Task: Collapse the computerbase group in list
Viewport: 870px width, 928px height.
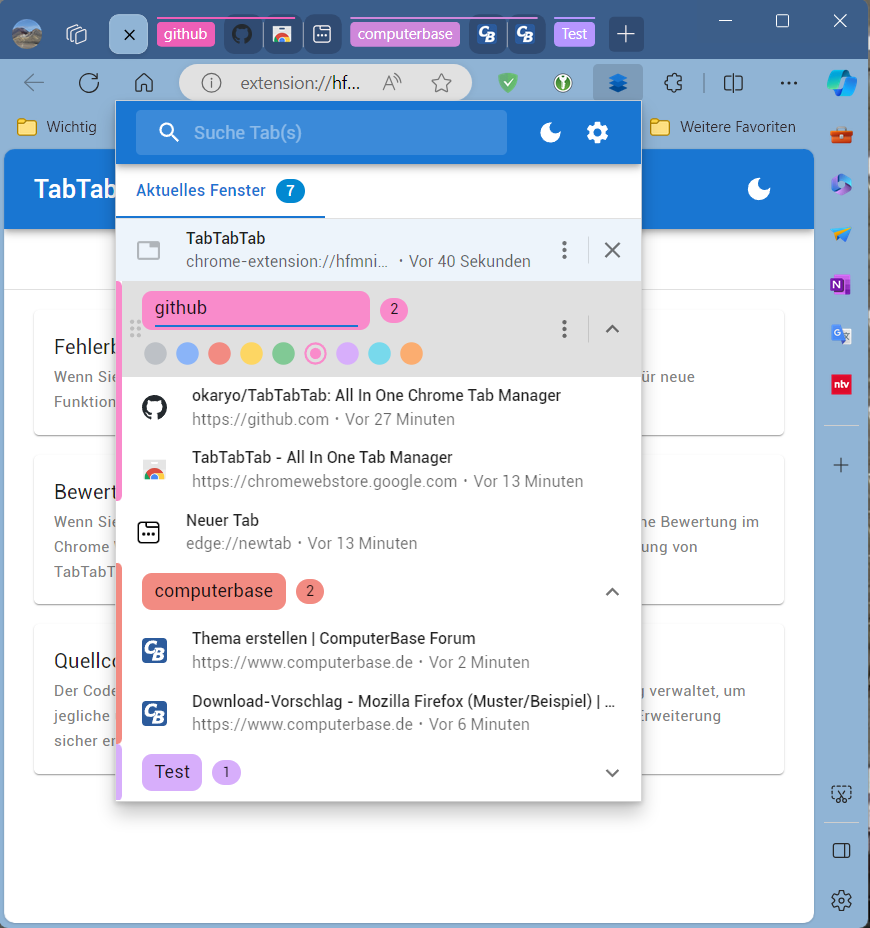Action: [613, 592]
